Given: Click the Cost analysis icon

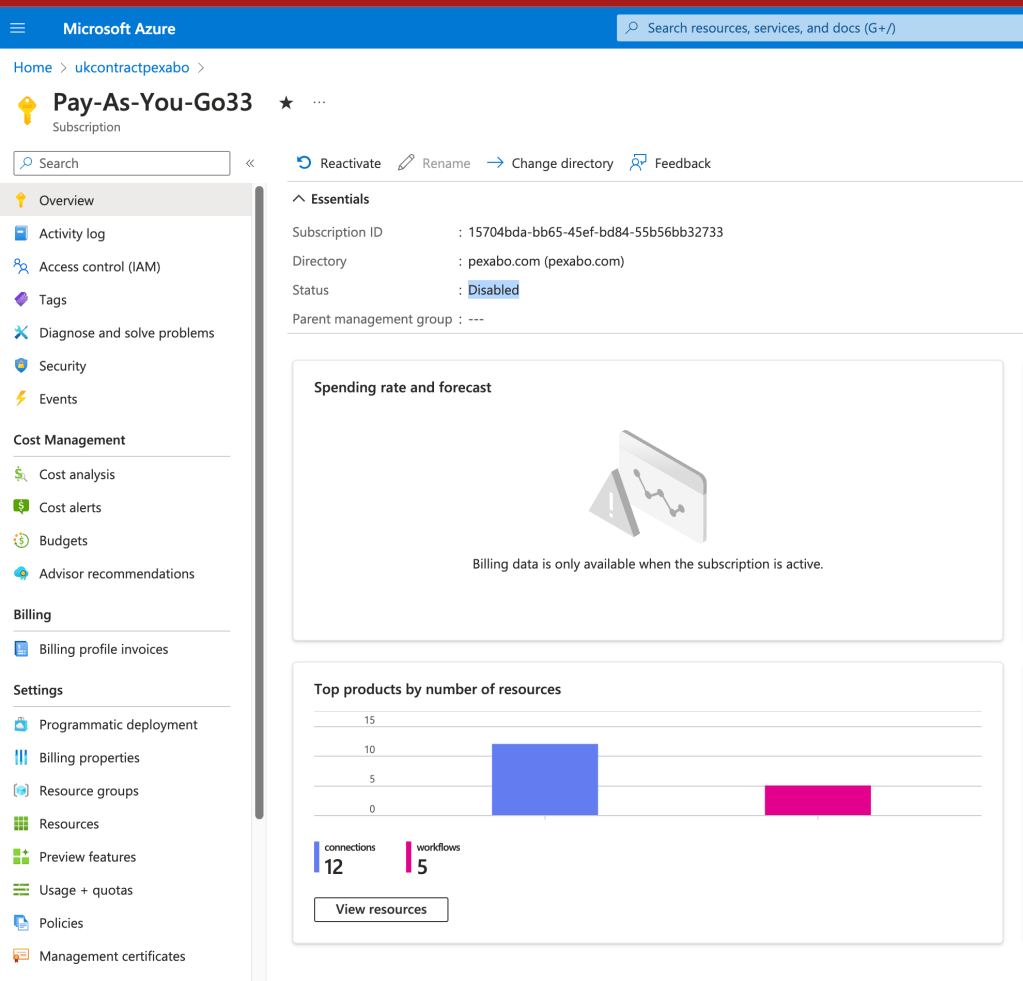Looking at the screenshot, I should pos(21,474).
